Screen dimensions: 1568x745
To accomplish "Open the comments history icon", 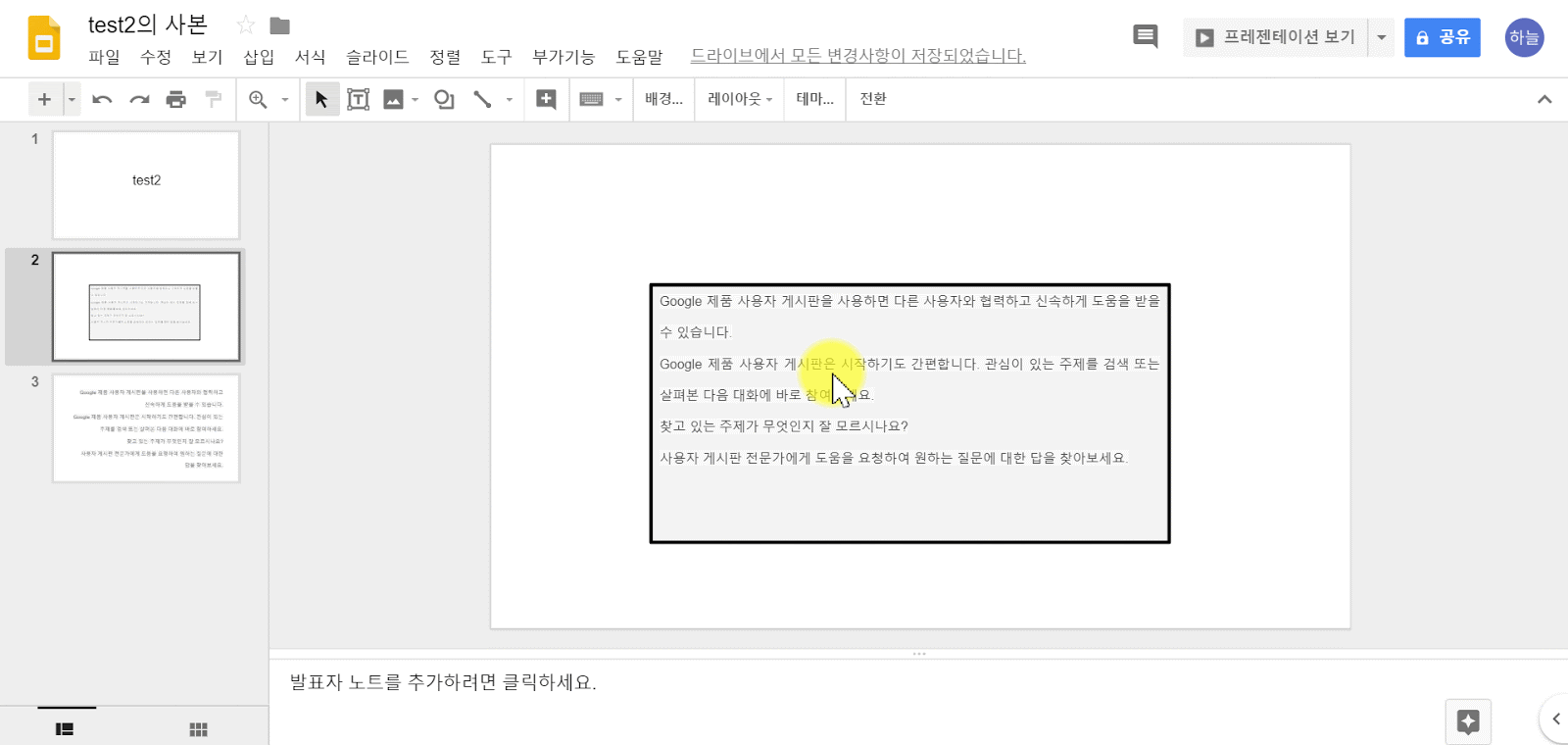I will (1145, 37).
